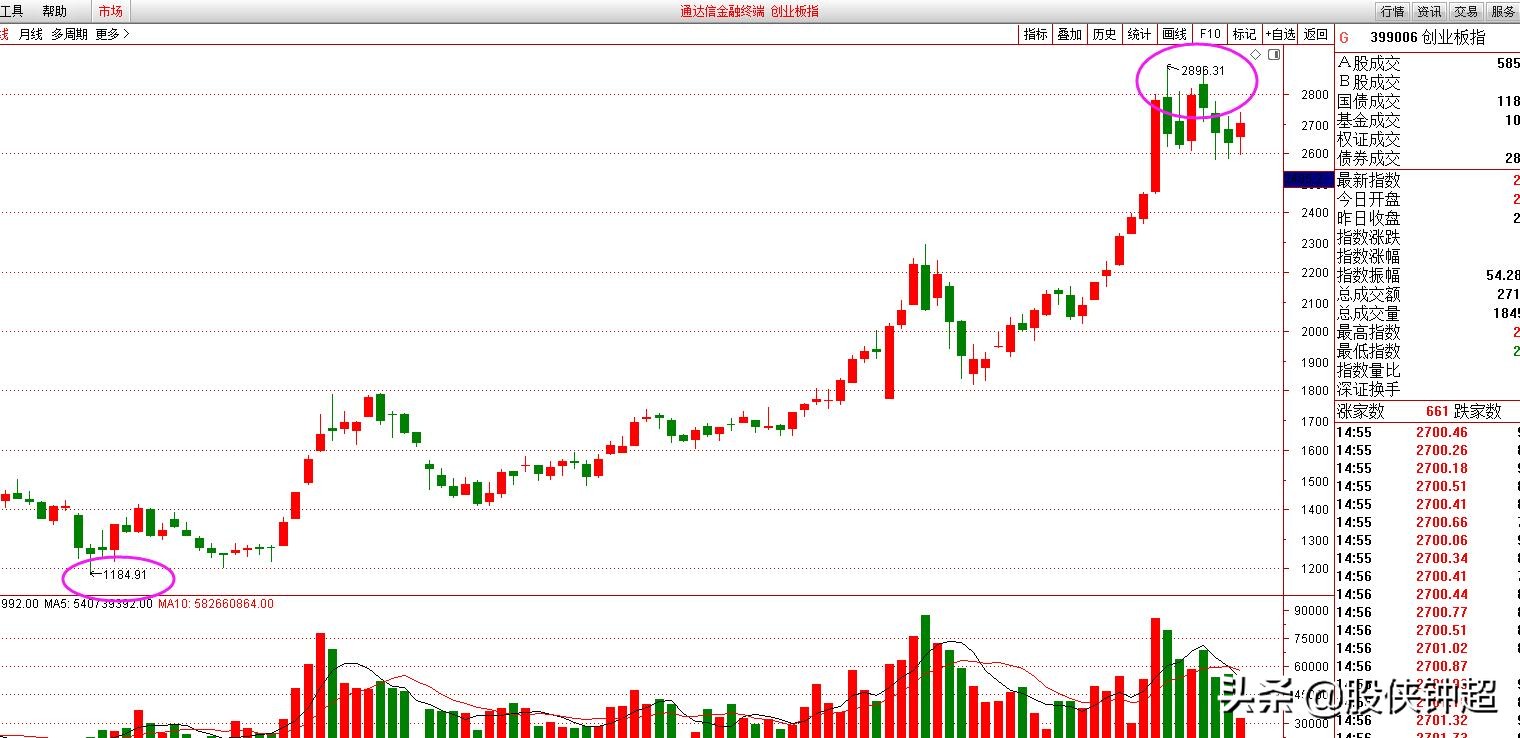Select the 月线 monthly period

[x=30, y=34]
